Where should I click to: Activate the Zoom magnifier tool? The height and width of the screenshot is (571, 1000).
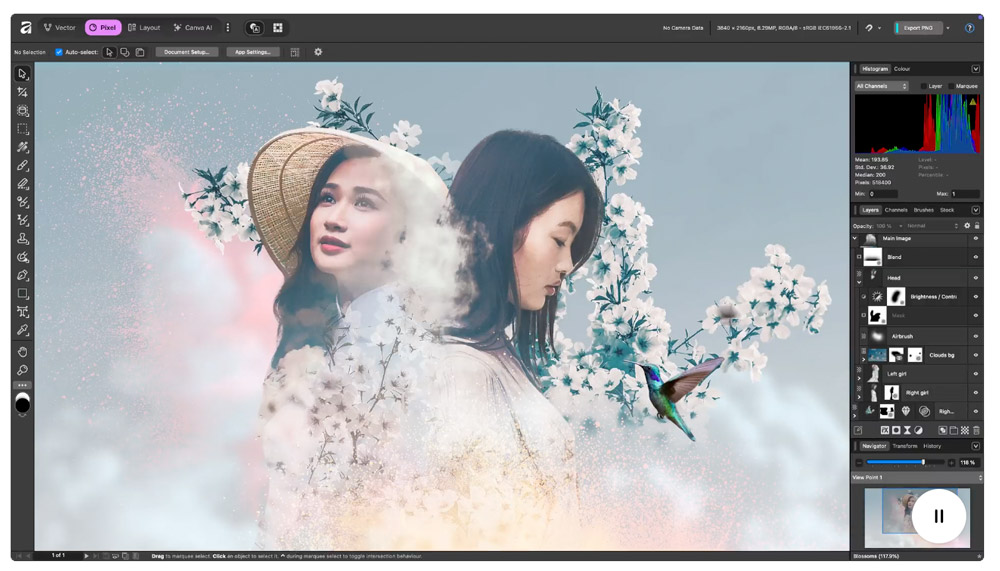point(22,370)
